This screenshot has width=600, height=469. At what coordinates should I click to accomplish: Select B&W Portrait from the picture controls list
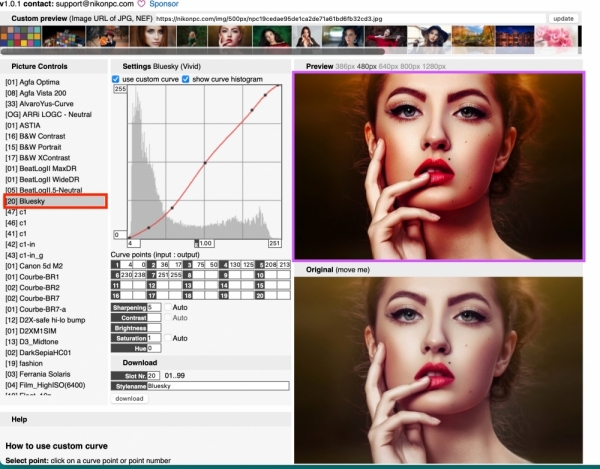(x=40, y=146)
